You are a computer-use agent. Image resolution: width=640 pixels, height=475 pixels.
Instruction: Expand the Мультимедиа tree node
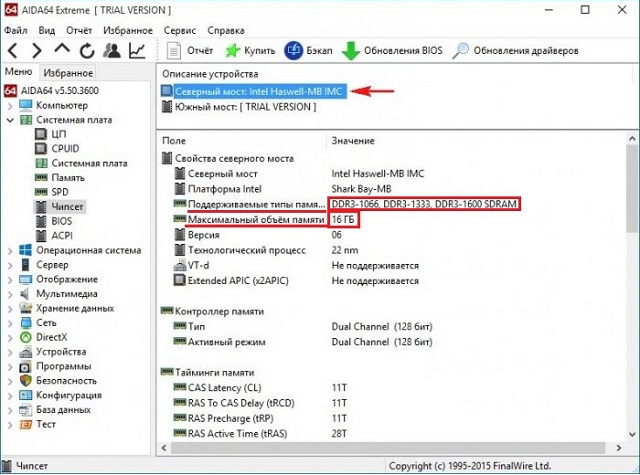pos(10,294)
